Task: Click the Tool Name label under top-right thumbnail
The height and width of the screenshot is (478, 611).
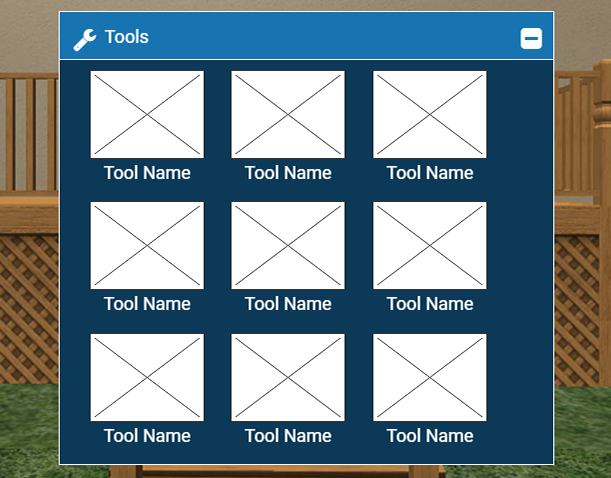Action: [x=430, y=173]
